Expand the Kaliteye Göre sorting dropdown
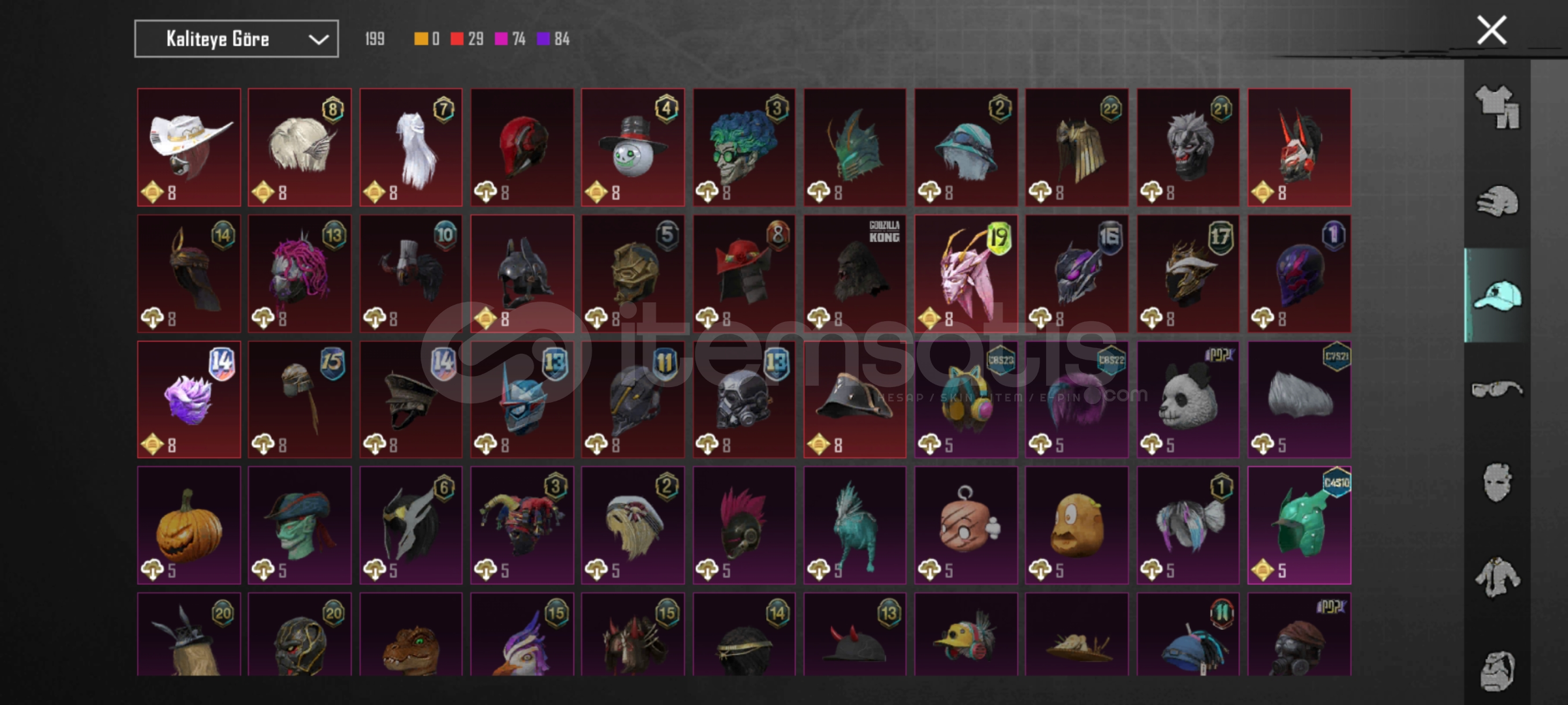This screenshot has width=1568, height=705. point(236,39)
